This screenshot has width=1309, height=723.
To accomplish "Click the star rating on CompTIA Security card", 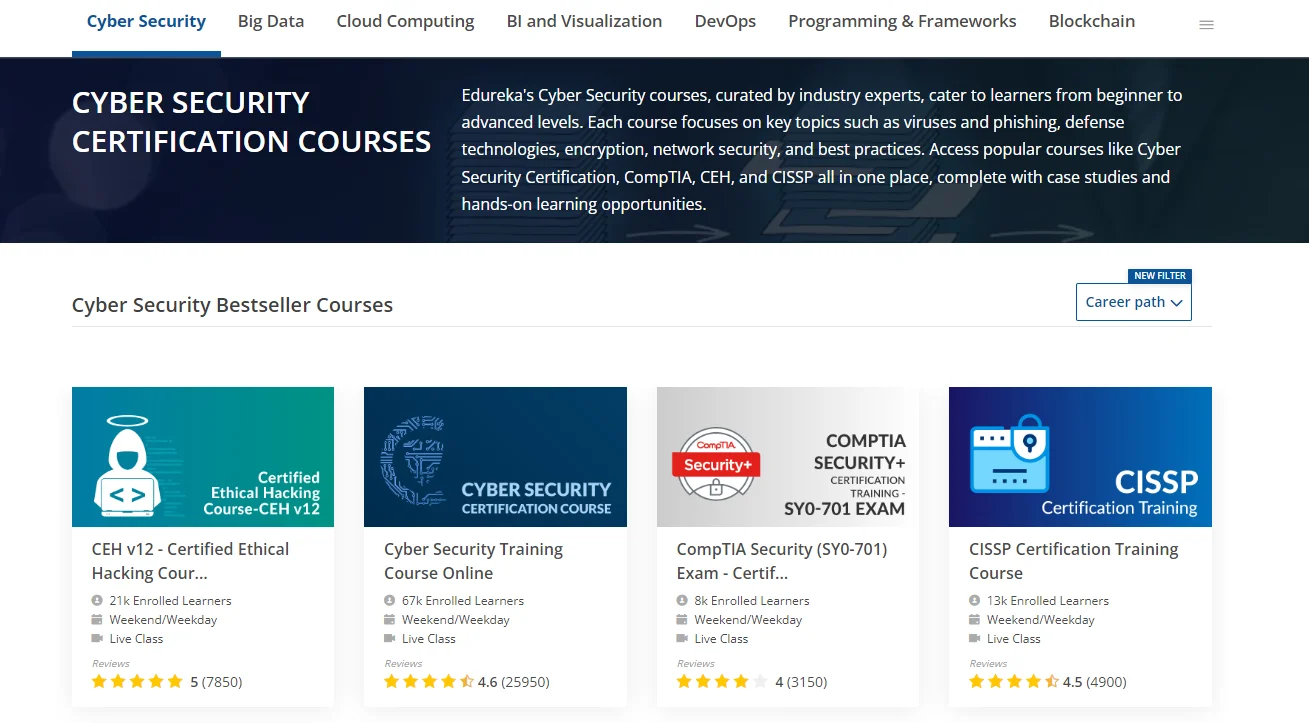I will point(722,682).
